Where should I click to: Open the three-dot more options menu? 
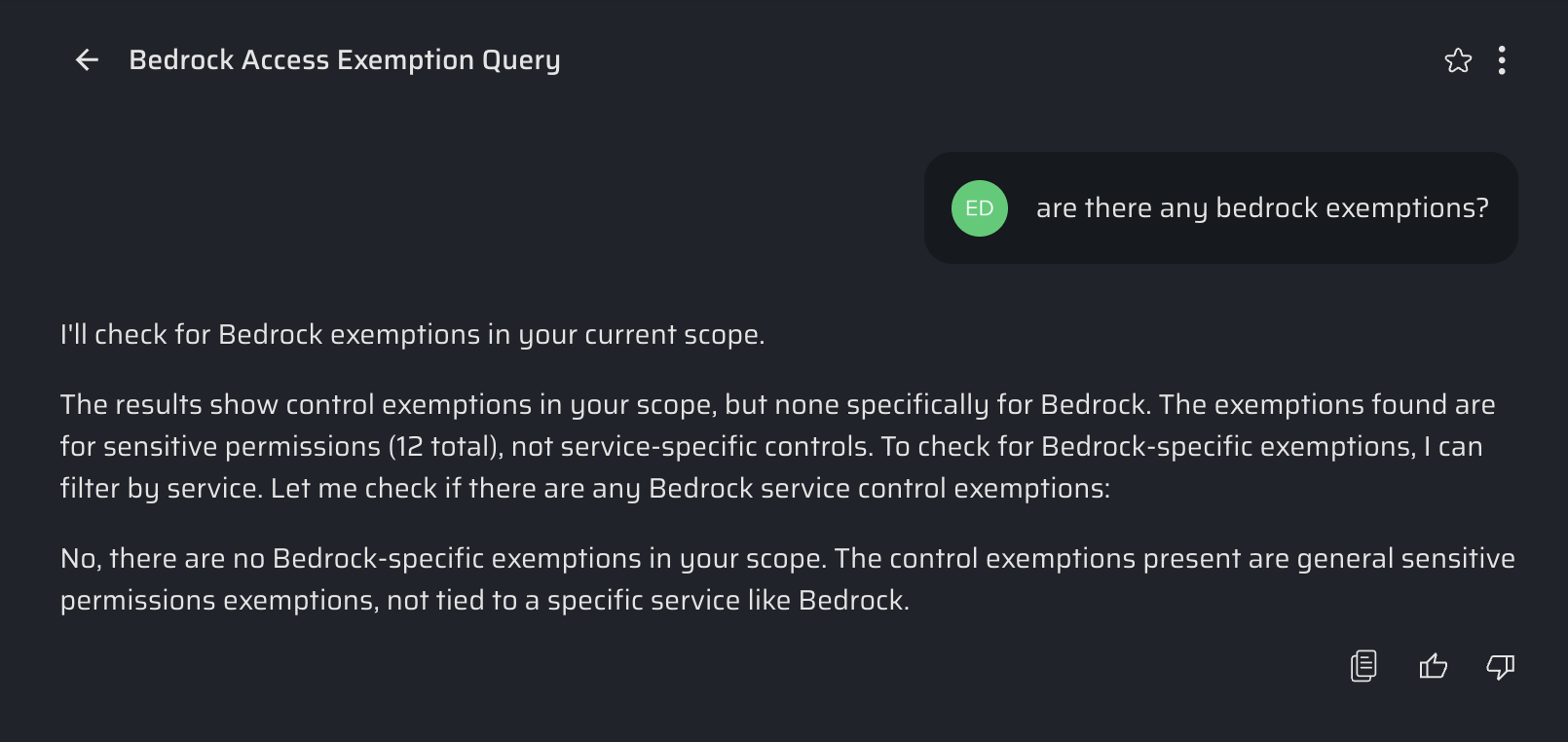tap(1502, 60)
